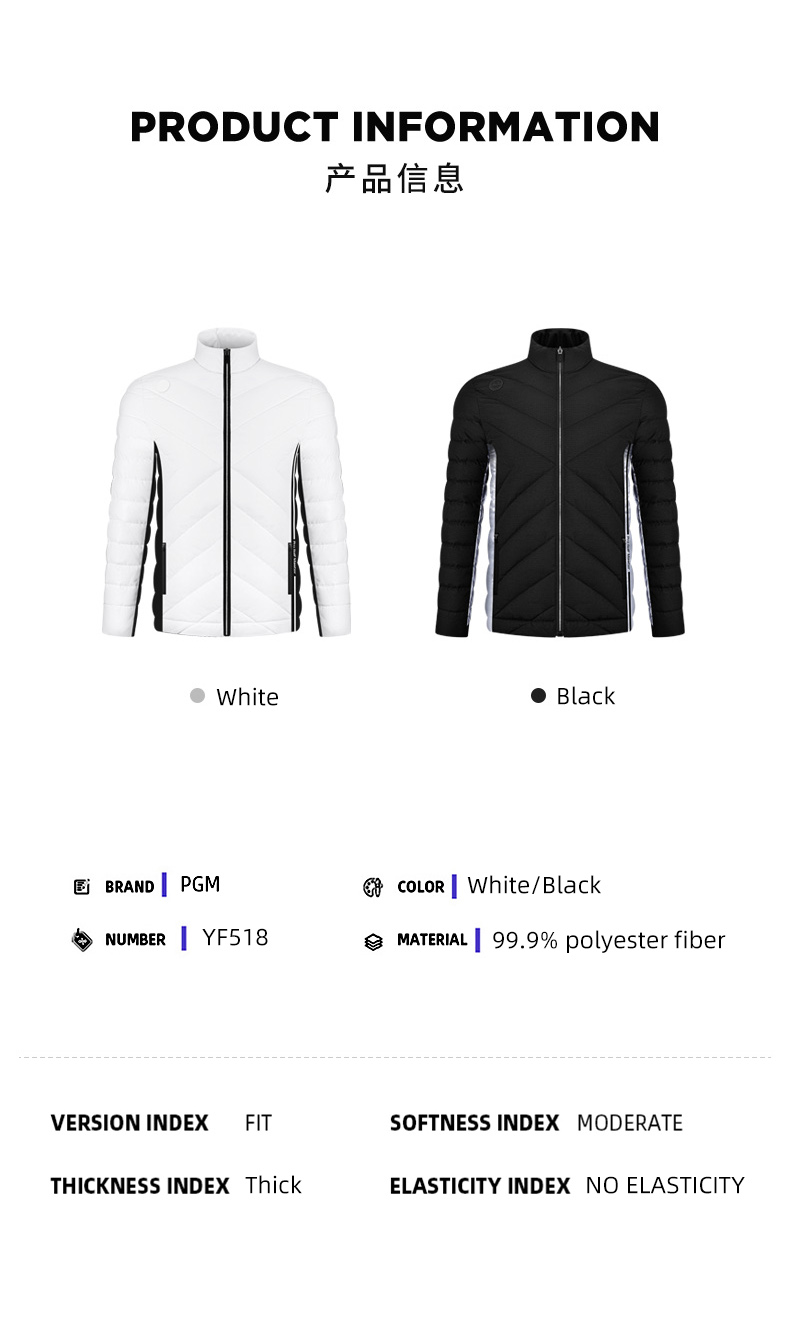The image size is (790, 1332).
Task: Click the White color label
Action: click(247, 697)
